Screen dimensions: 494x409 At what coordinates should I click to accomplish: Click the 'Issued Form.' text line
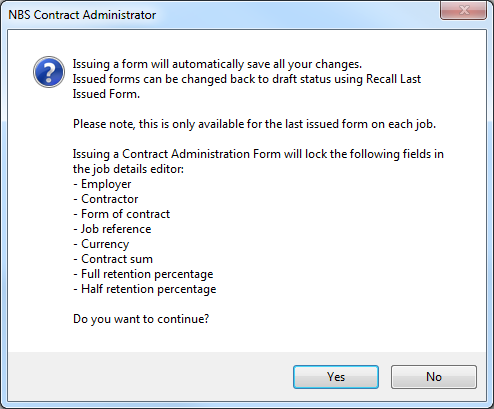coord(106,94)
